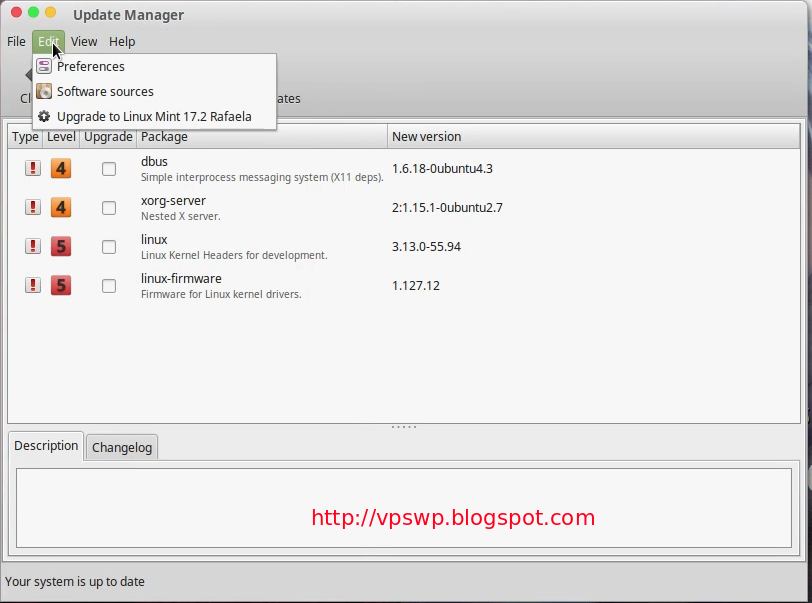Click 'Linux Kernel Headers for development.' text
Image resolution: width=812 pixels, height=603 pixels.
pyautogui.click(x=234, y=255)
